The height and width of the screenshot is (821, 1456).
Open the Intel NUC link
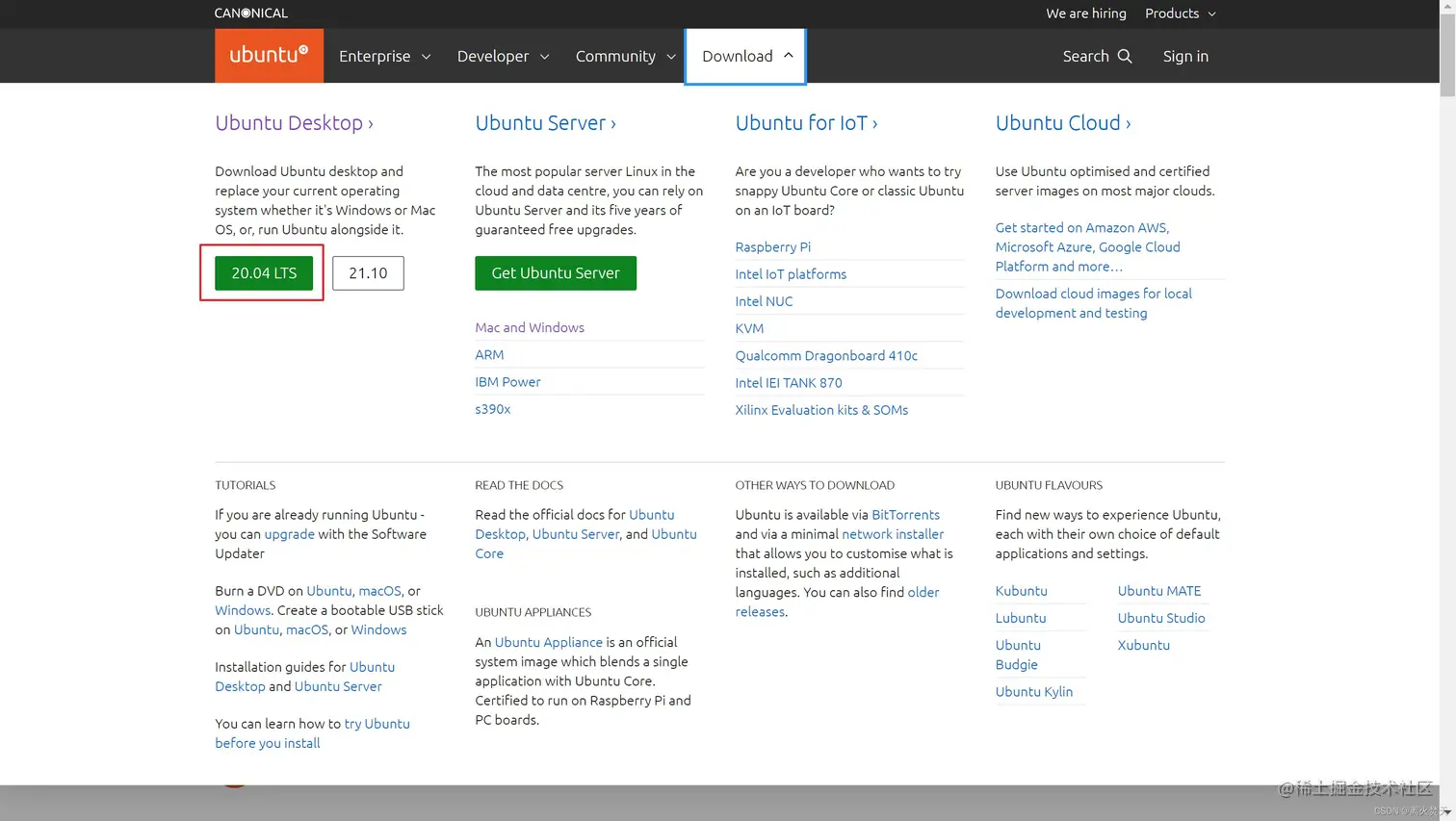pos(764,301)
